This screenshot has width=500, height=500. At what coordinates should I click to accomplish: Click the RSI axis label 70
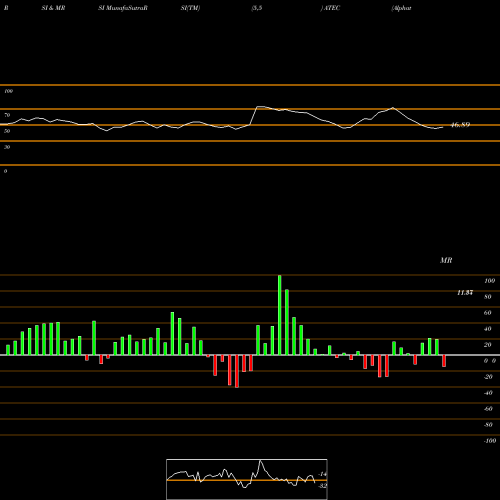[7, 115]
